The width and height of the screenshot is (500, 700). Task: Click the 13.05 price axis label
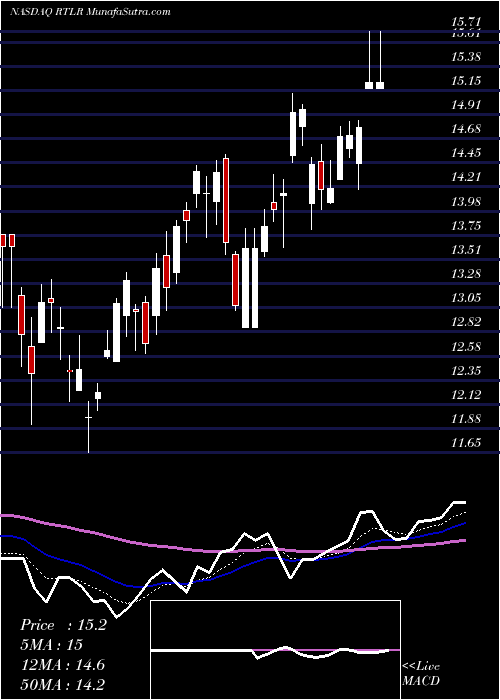[x=466, y=298]
